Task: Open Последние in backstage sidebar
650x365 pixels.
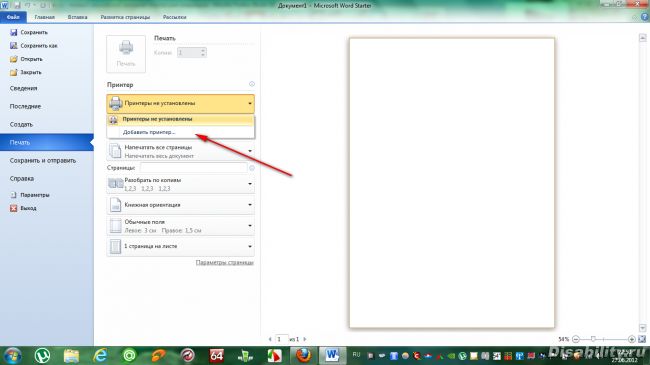Action: pyautogui.click(x=26, y=107)
